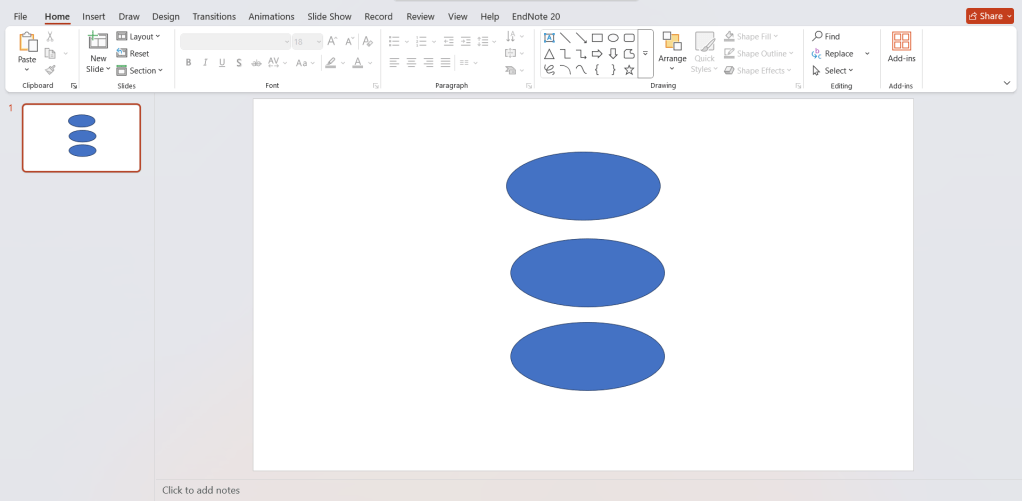Open the Insert ribbon tab
This screenshot has height=501, width=1022.
[94, 17]
